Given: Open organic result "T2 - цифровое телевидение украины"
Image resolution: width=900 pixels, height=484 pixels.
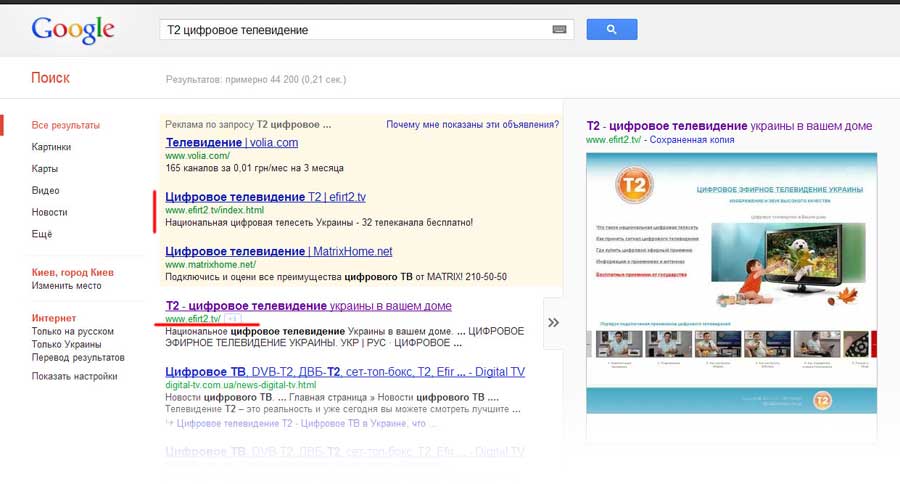Looking at the screenshot, I should 309,306.
